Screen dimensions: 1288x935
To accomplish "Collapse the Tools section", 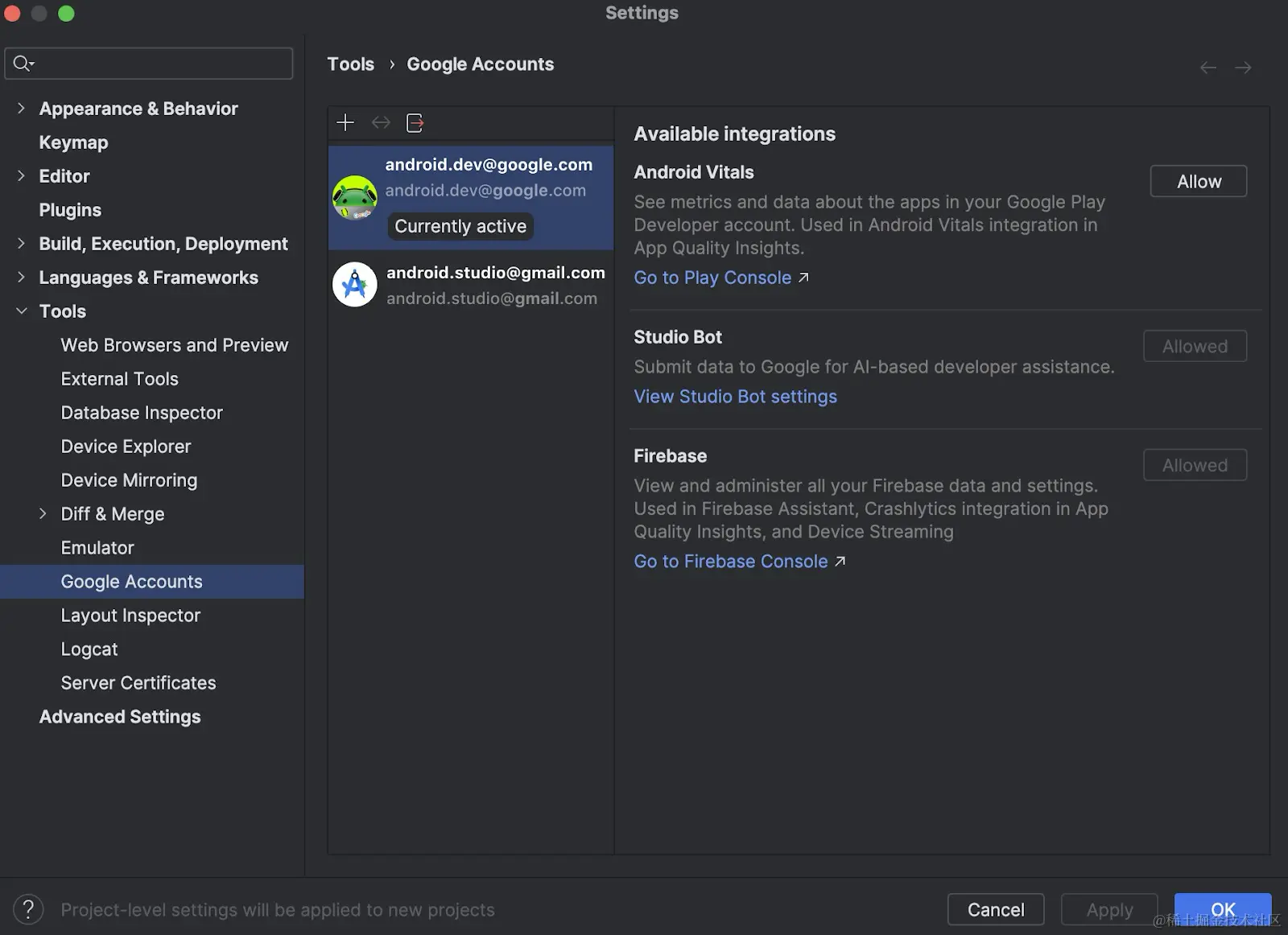I will [x=22, y=311].
